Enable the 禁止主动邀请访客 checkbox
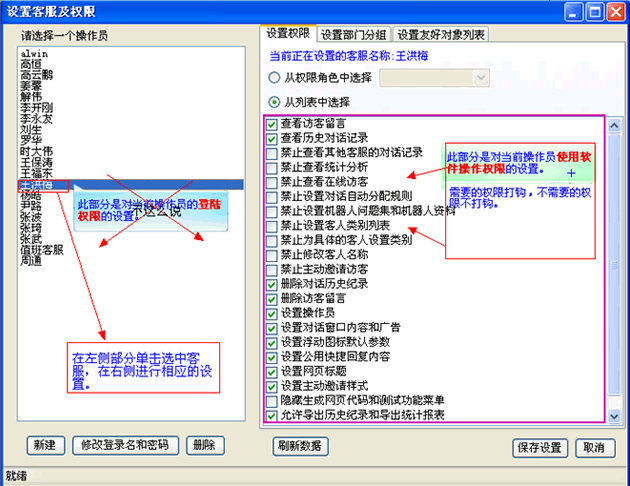Viewport: 630px width, 486px height. coord(272,269)
